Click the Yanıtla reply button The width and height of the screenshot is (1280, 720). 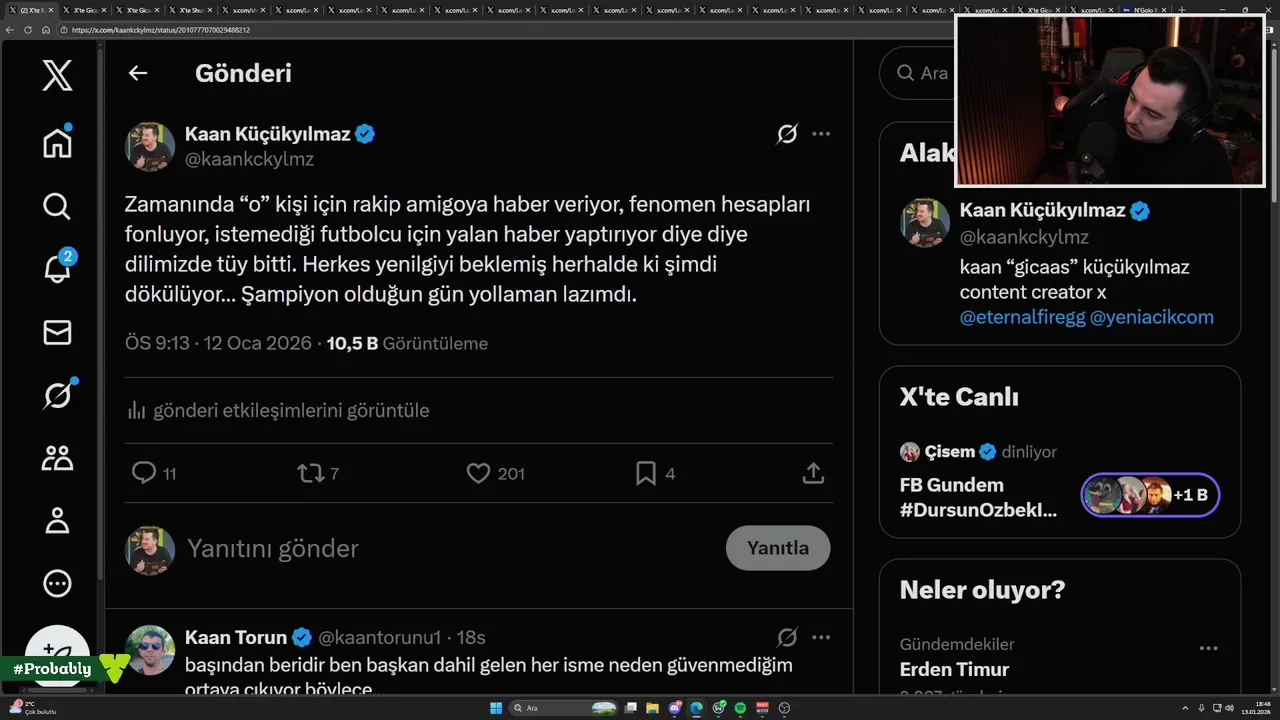tap(778, 548)
